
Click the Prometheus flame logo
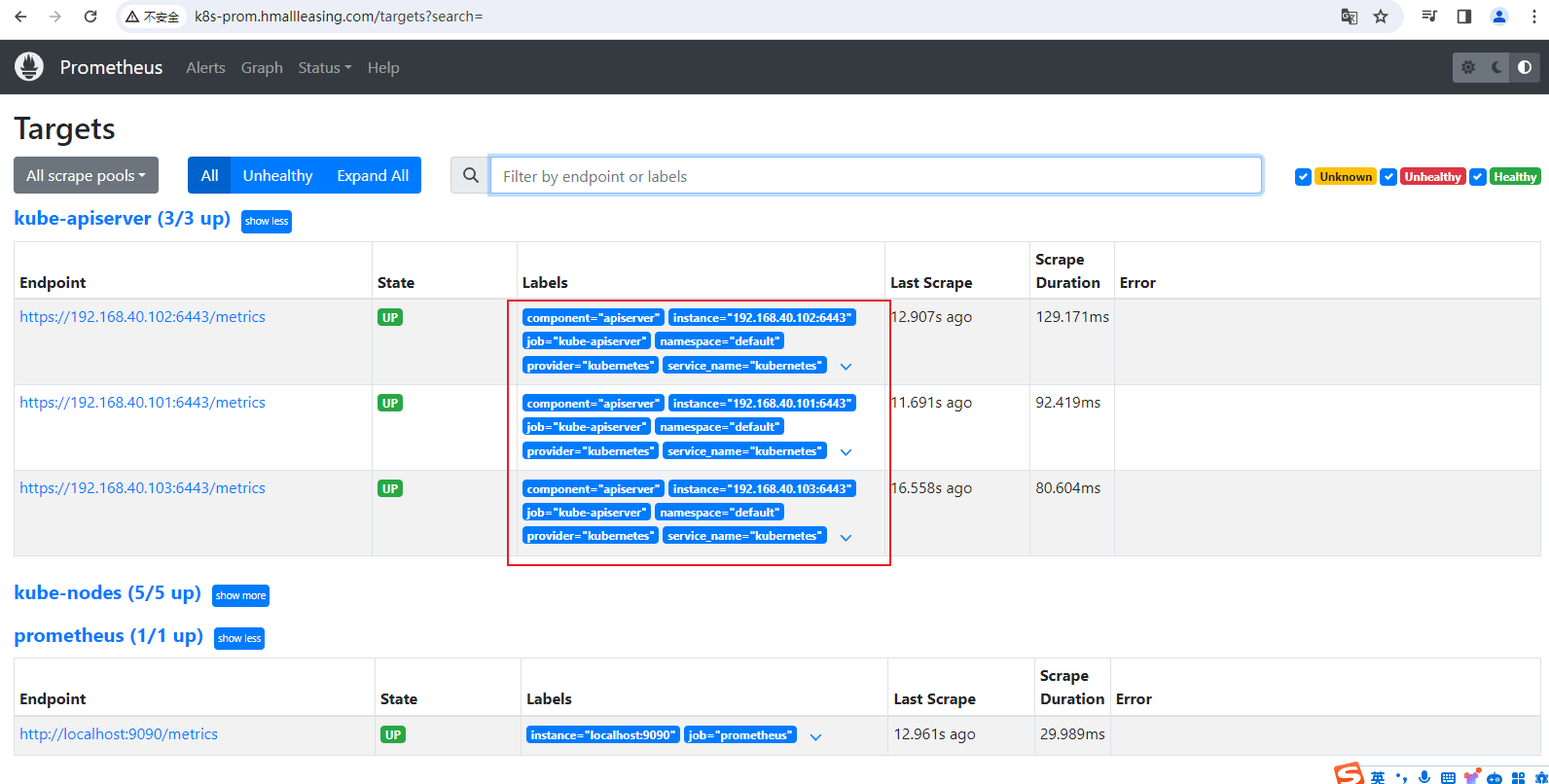click(x=29, y=67)
